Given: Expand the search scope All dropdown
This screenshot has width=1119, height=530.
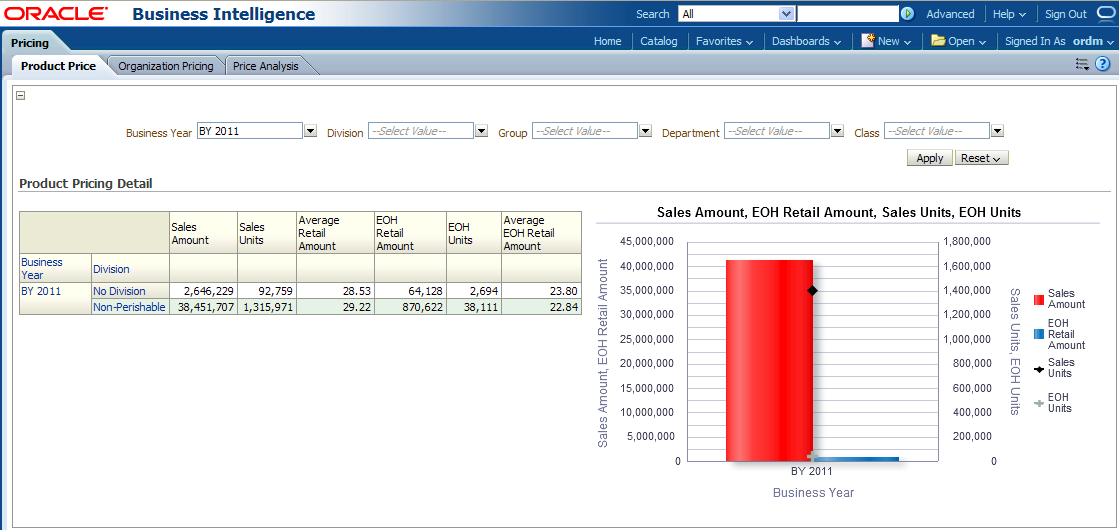Looking at the screenshot, I should click(x=786, y=14).
